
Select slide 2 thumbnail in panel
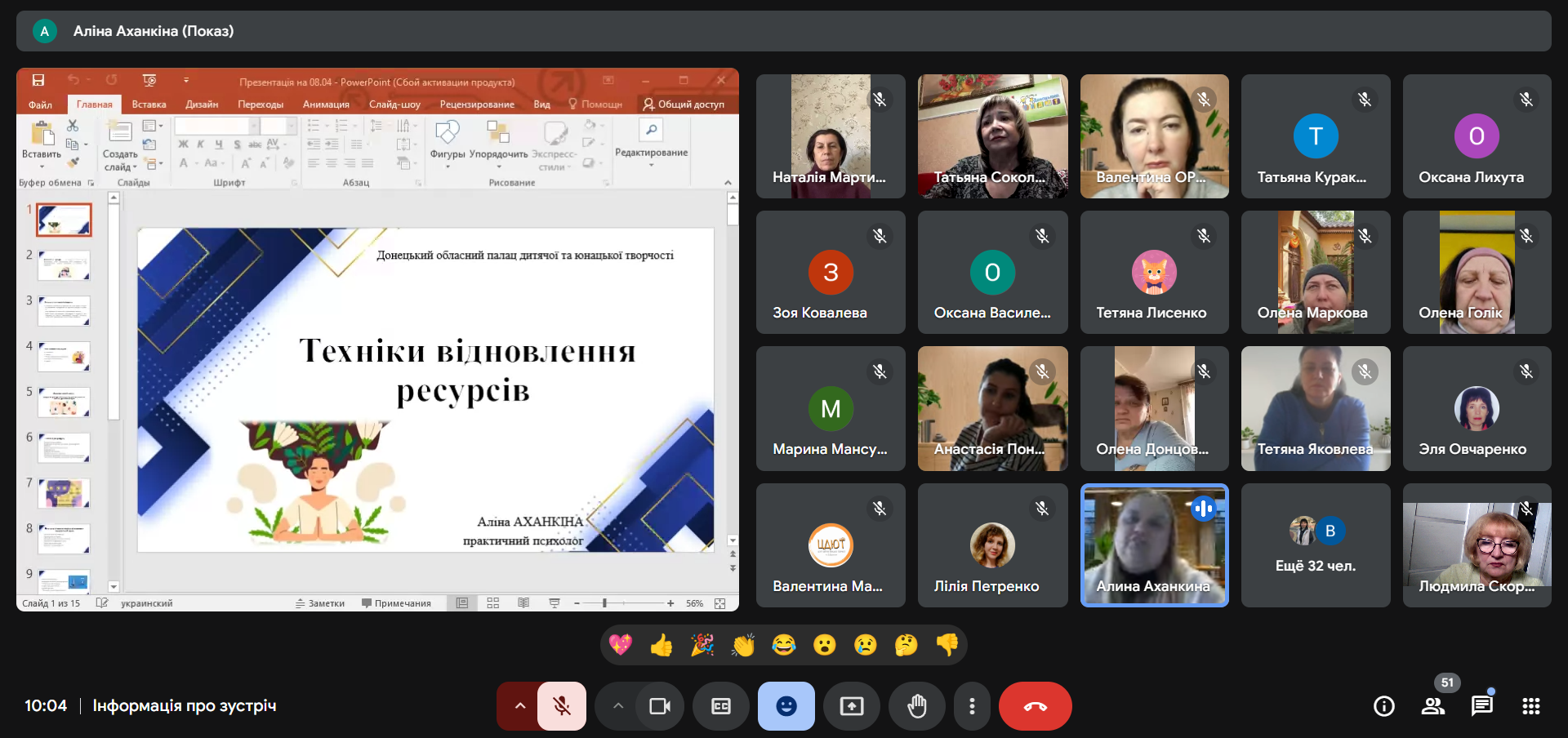(64, 265)
